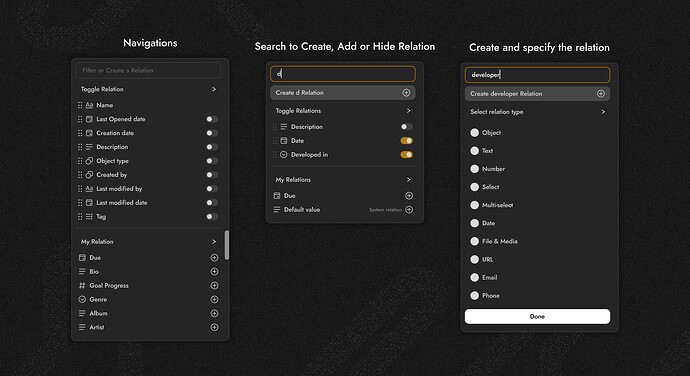The image size is (690, 376).
Task: Toggle the Creation date relation
Action: (x=212, y=133)
